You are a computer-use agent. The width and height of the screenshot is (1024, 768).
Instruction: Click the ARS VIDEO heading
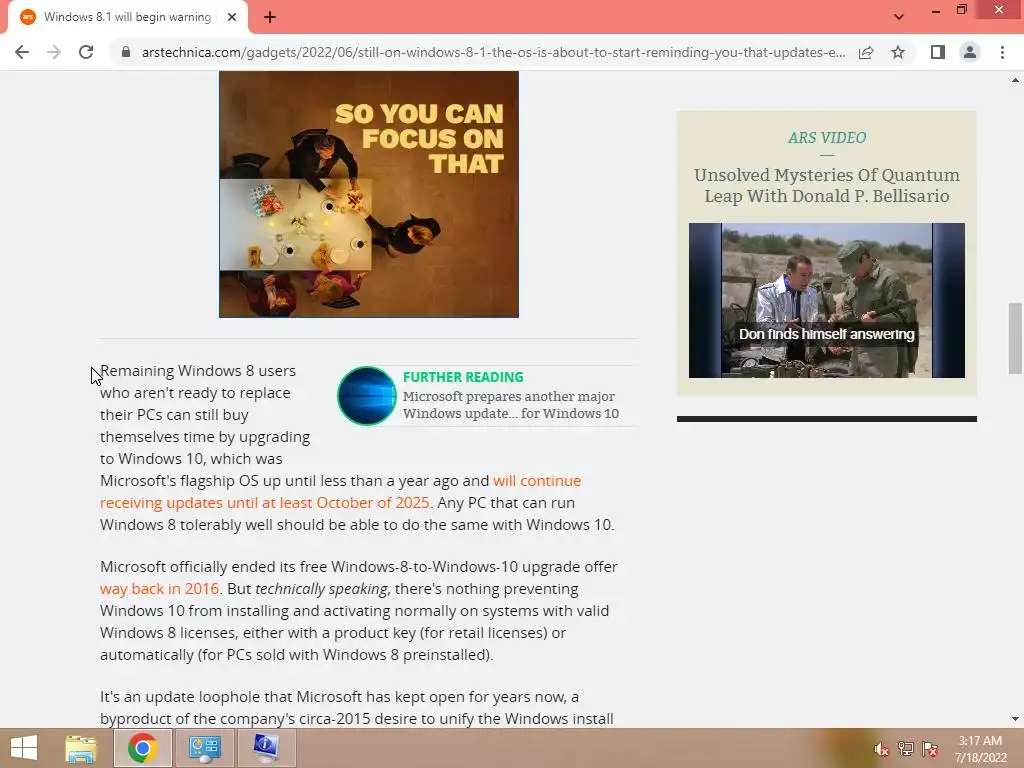(827, 138)
